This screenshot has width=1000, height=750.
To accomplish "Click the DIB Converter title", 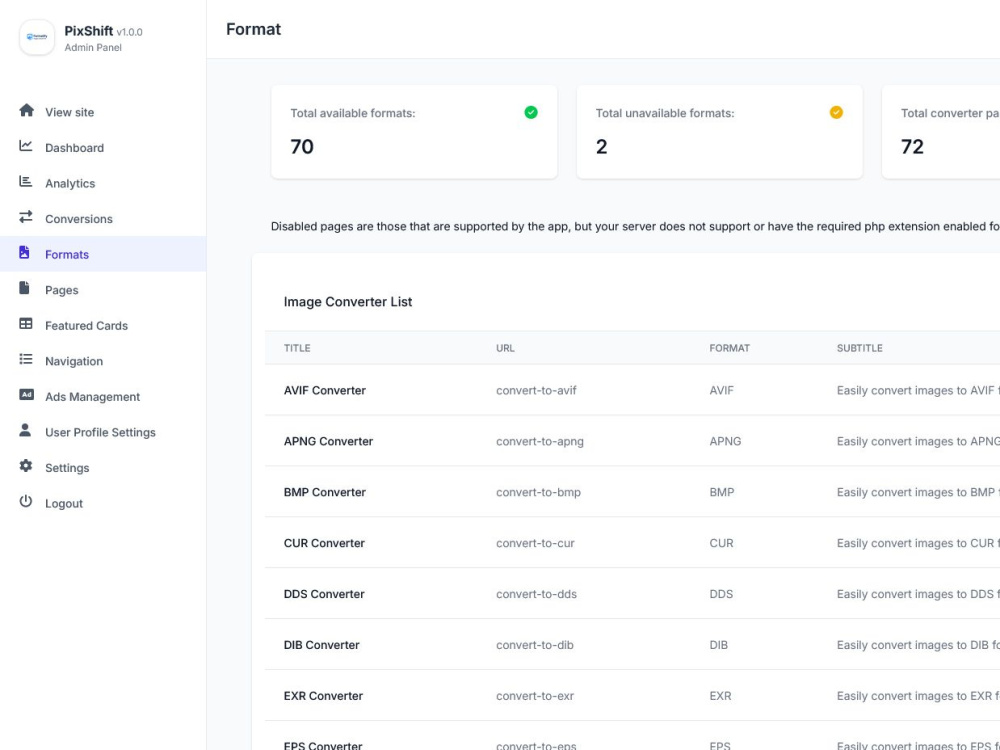I will [321, 645].
